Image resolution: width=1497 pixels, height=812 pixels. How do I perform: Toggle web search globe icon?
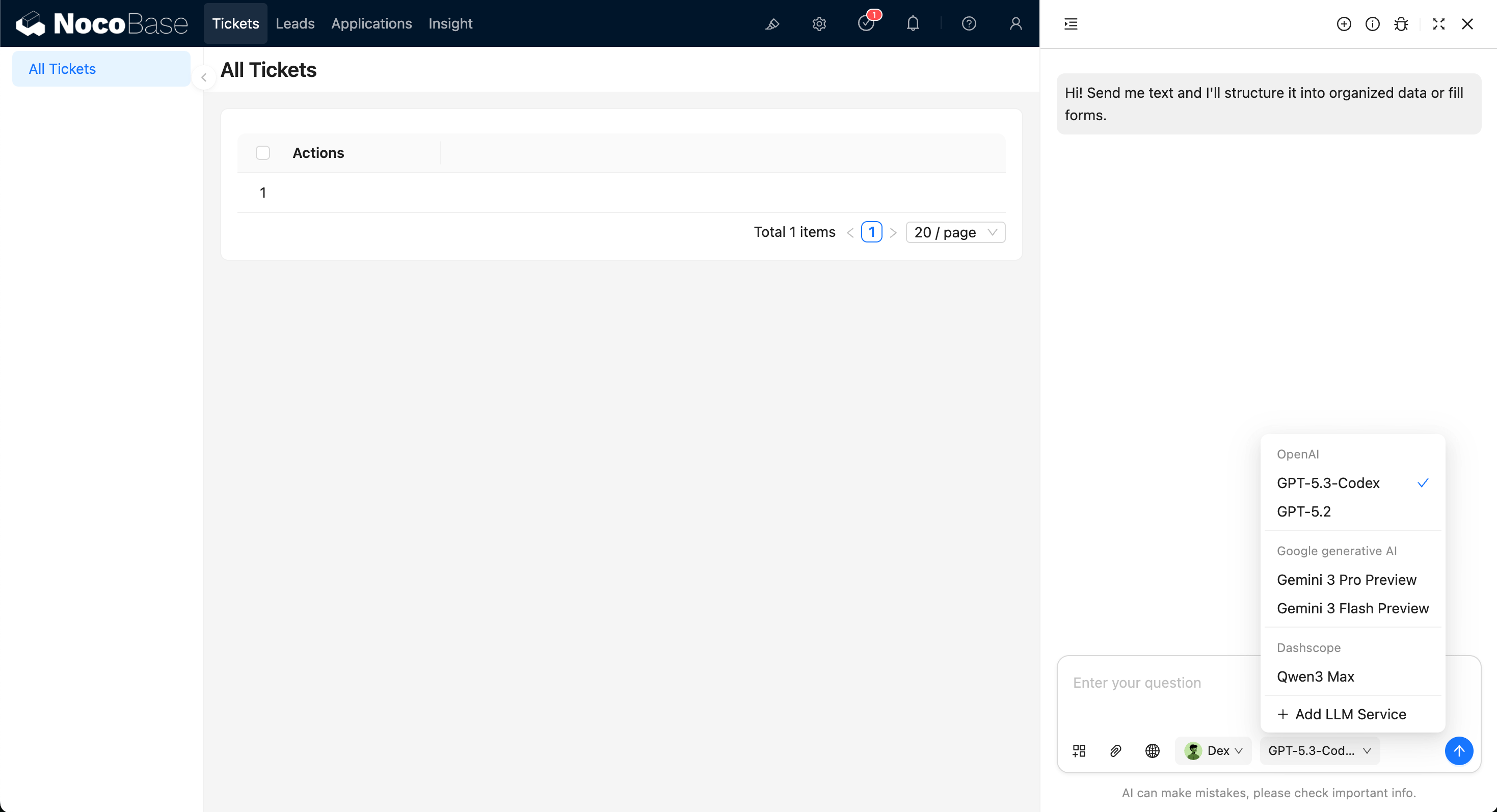tap(1153, 750)
